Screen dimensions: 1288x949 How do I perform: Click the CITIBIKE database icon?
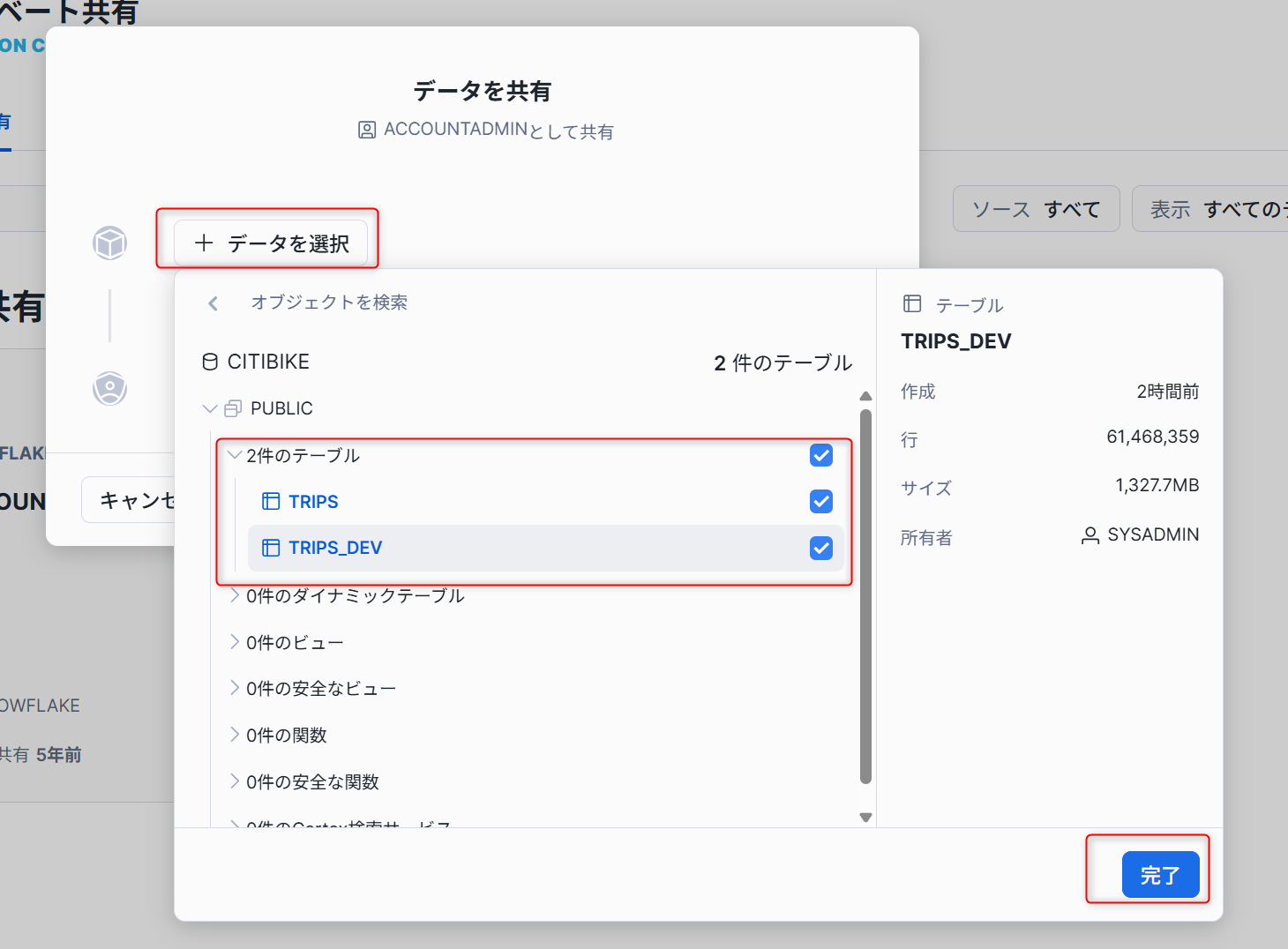pyautogui.click(x=210, y=362)
